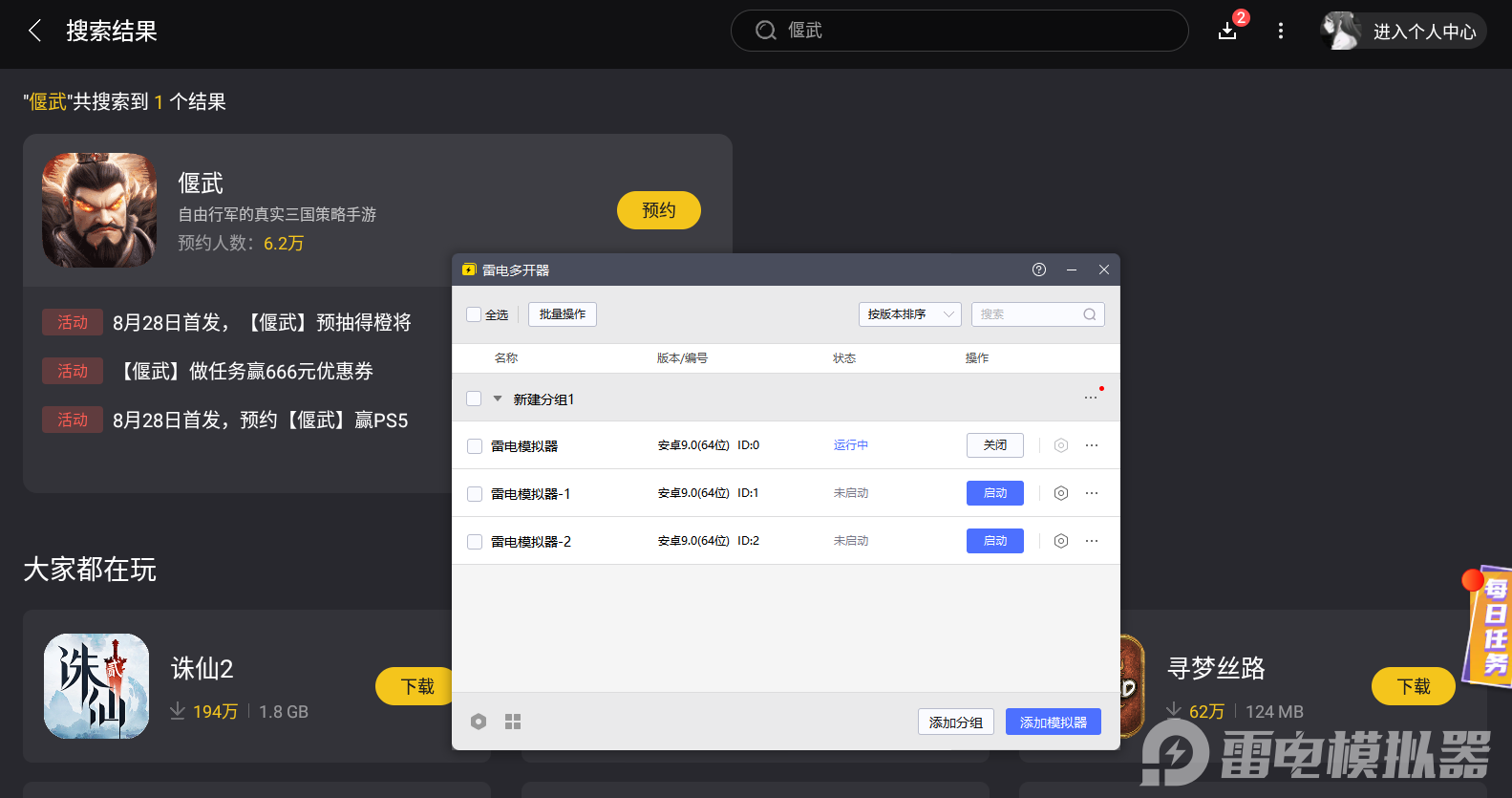Check the 新建分组1 group checkbox
This screenshot has width=1512, height=798.
point(474,399)
